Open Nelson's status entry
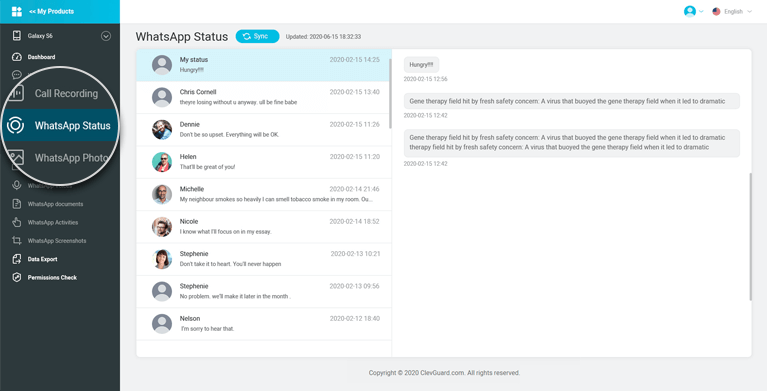The height and width of the screenshot is (391, 767). click(263, 323)
